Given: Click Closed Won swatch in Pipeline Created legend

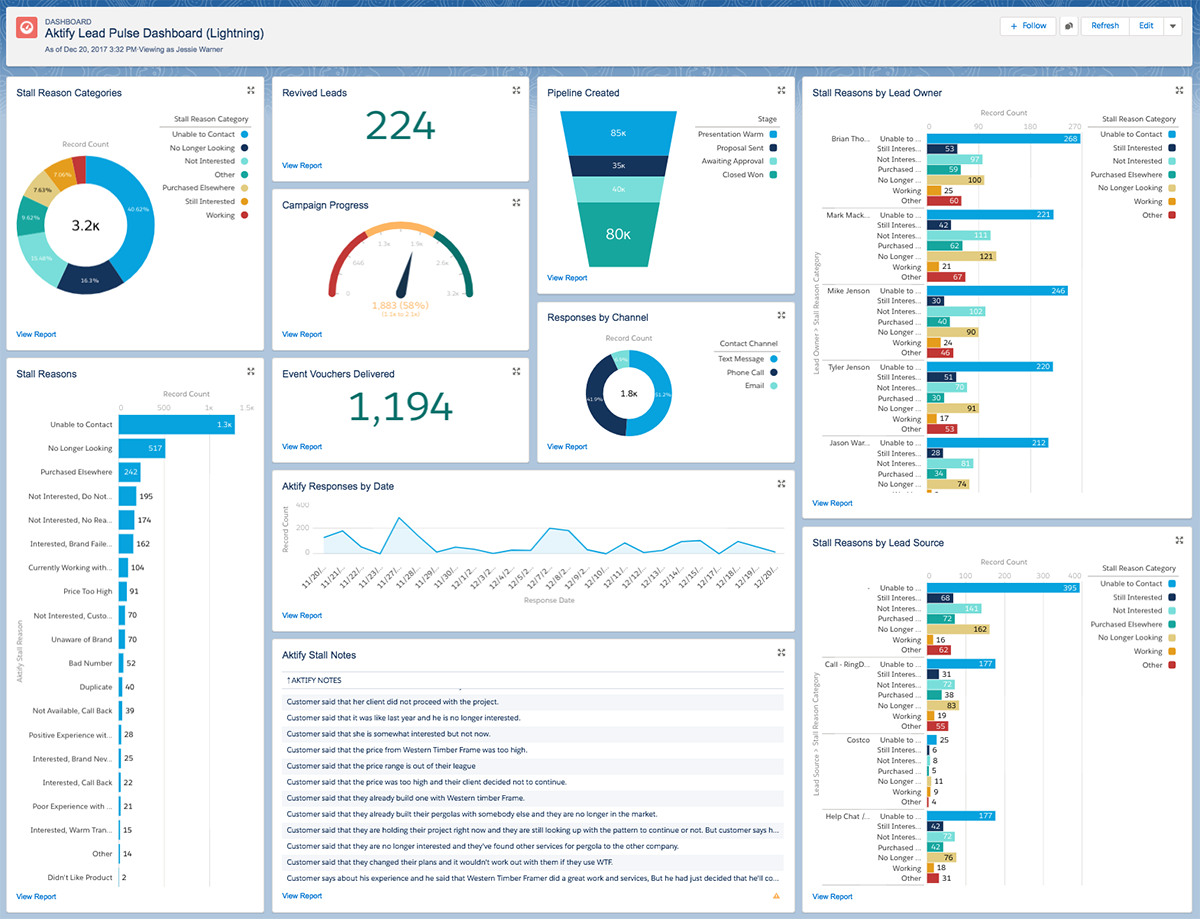Looking at the screenshot, I should coord(773,175).
